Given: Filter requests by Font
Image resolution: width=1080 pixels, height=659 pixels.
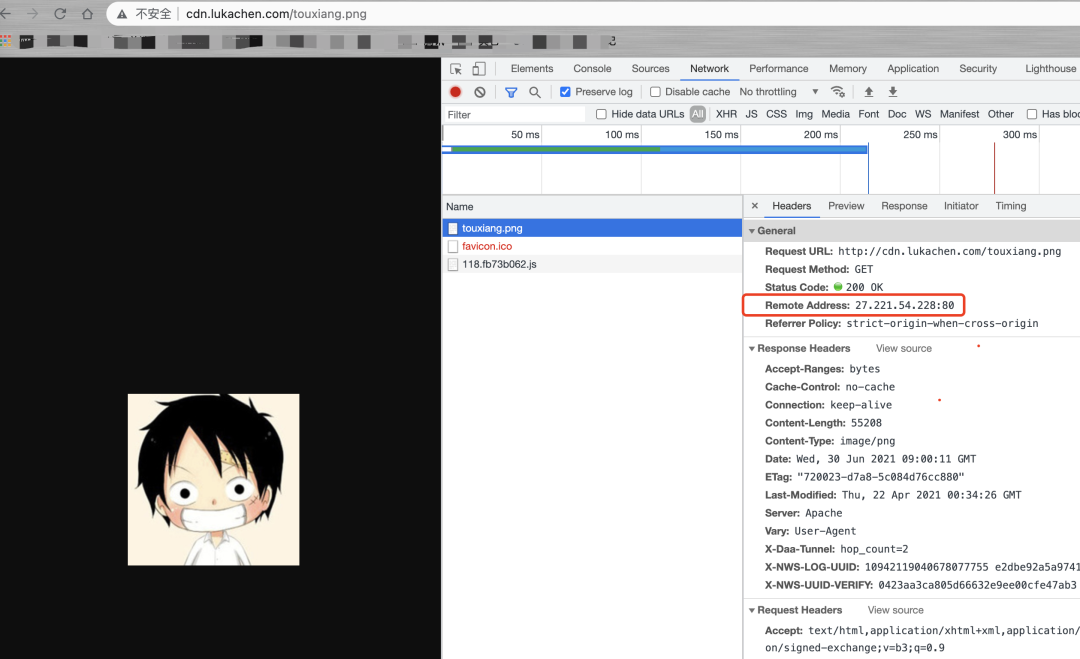Looking at the screenshot, I should (x=869, y=114).
